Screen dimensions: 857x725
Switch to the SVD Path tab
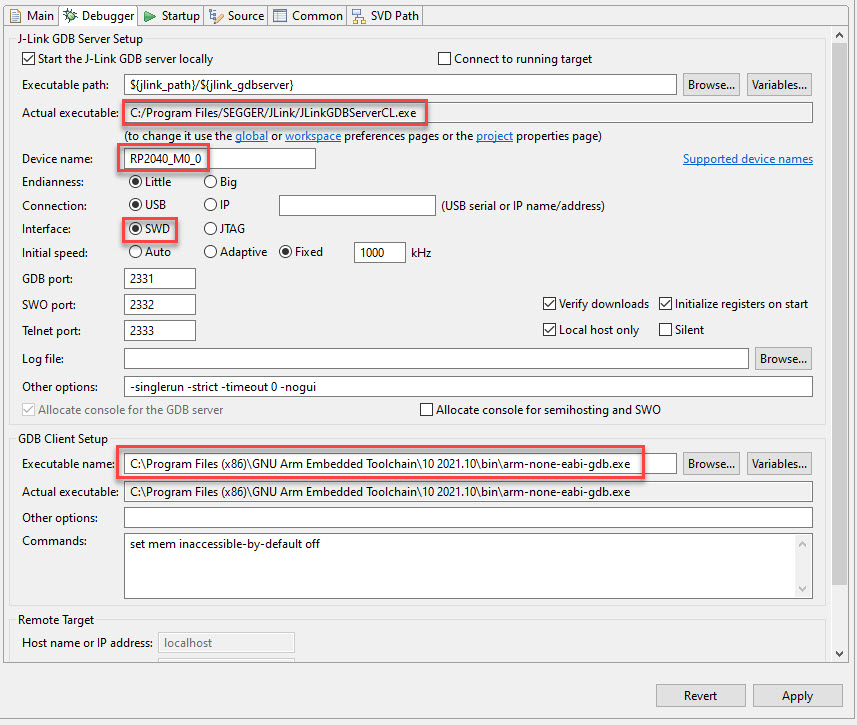tap(386, 16)
